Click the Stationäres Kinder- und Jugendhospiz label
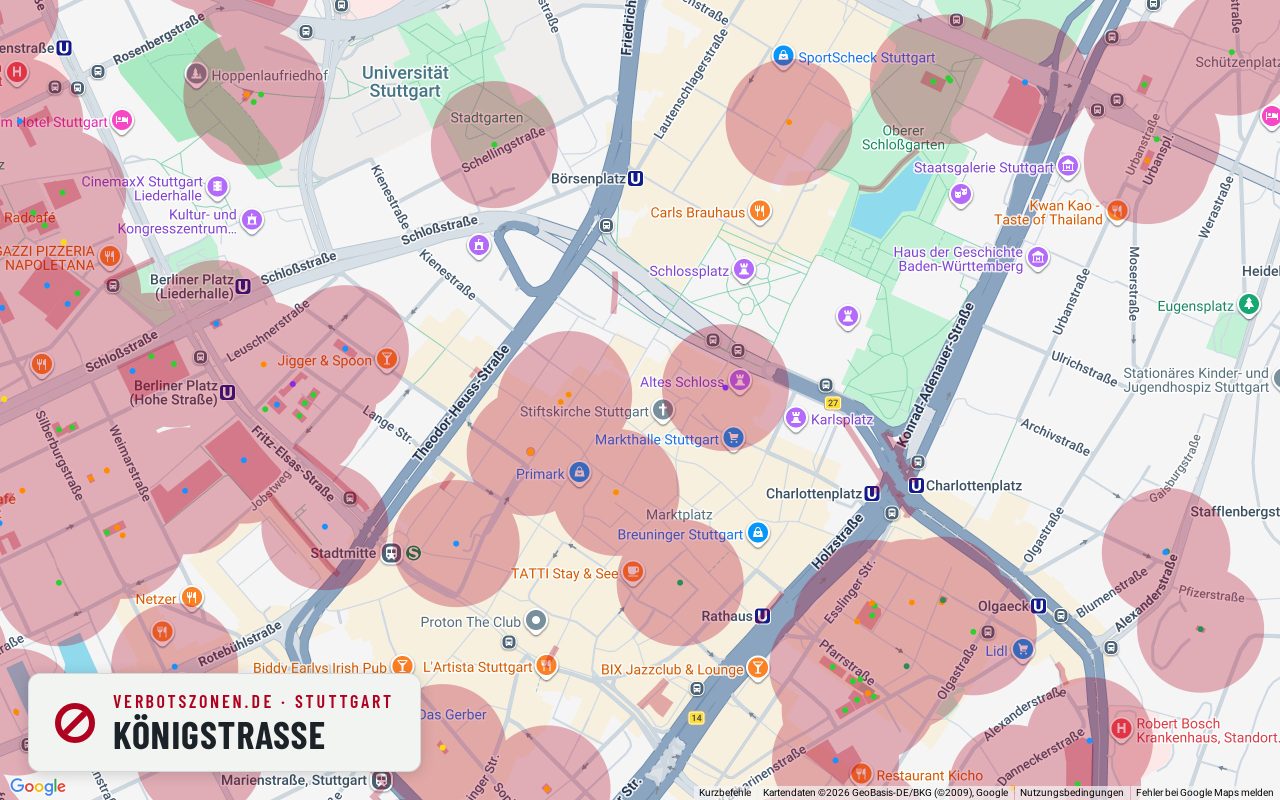This screenshot has width=1280, height=800. click(x=1196, y=380)
